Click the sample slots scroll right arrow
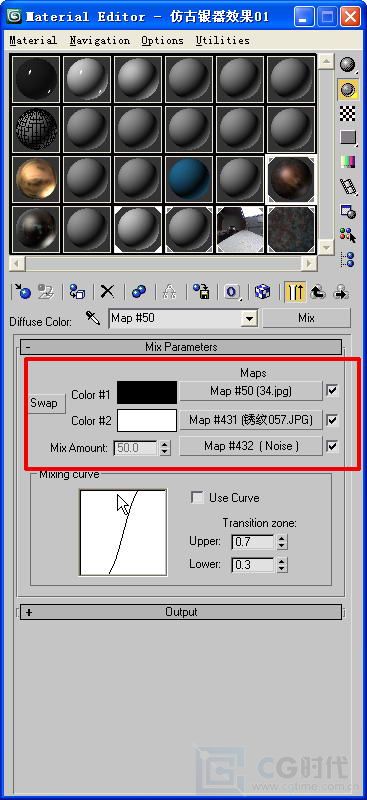The height and width of the screenshot is (800, 367). pyautogui.click(x=309, y=263)
